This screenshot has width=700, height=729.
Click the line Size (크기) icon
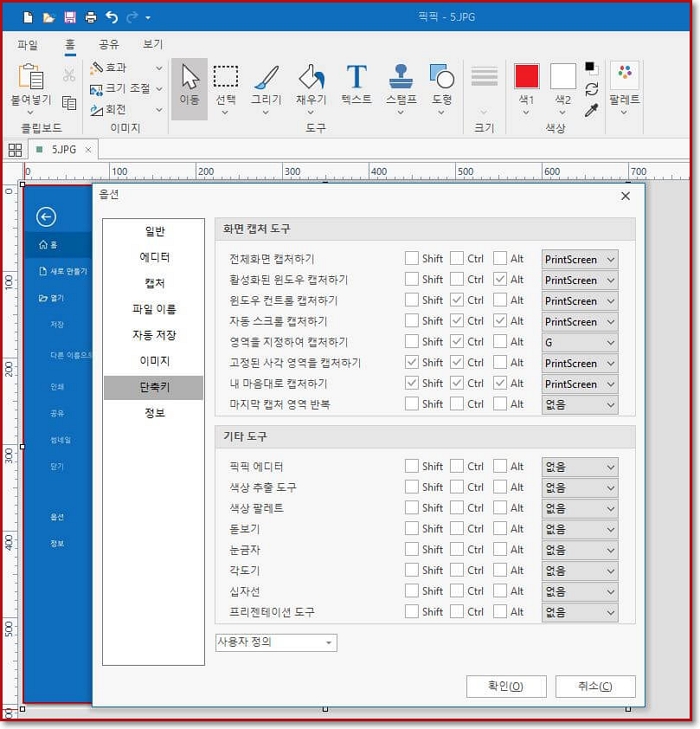click(x=484, y=77)
